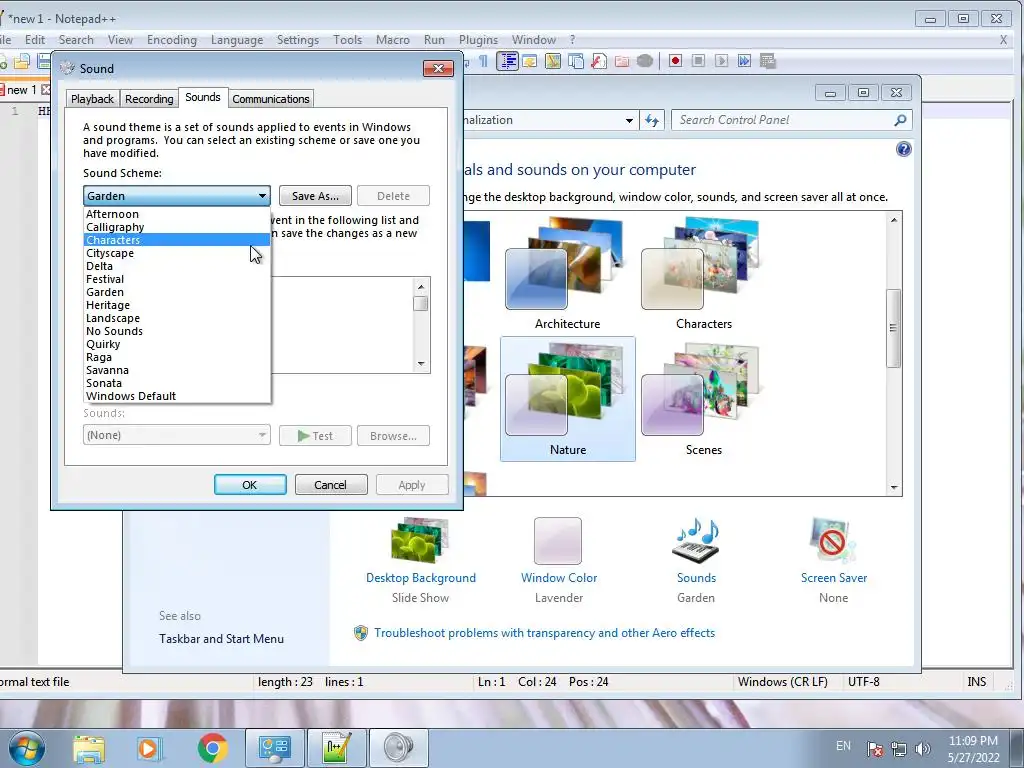Click the Control Panel help icon
The width and height of the screenshot is (1024, 768).
click(x=903, y=150)
